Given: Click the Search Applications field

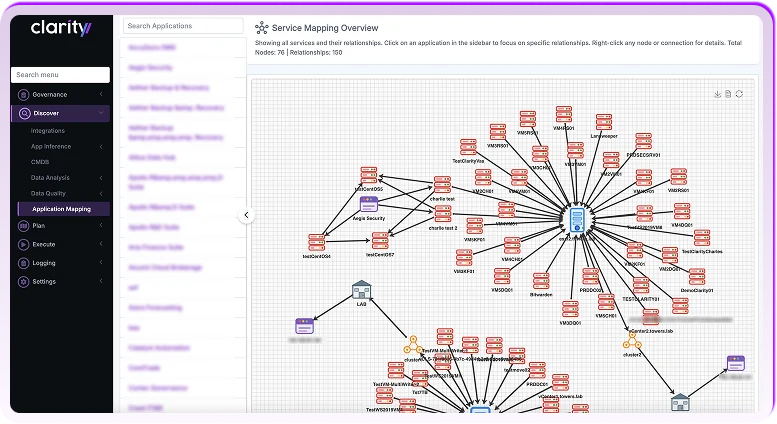Looking at the screenshot, I should pyautogui.click(x=183, y=26).
